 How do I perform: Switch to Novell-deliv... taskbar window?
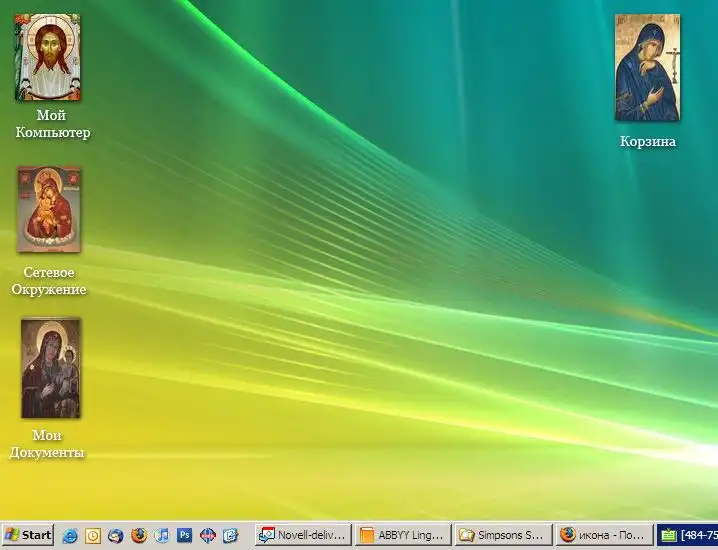tap(303, 535)
